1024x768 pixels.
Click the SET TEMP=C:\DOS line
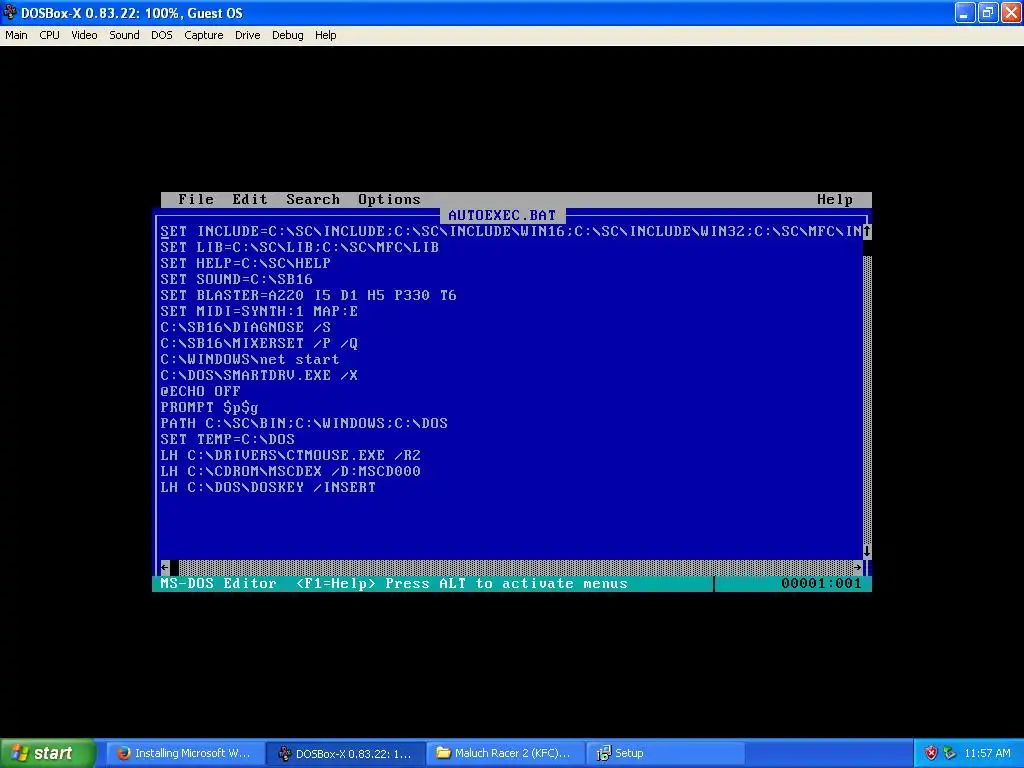[227, 440]
